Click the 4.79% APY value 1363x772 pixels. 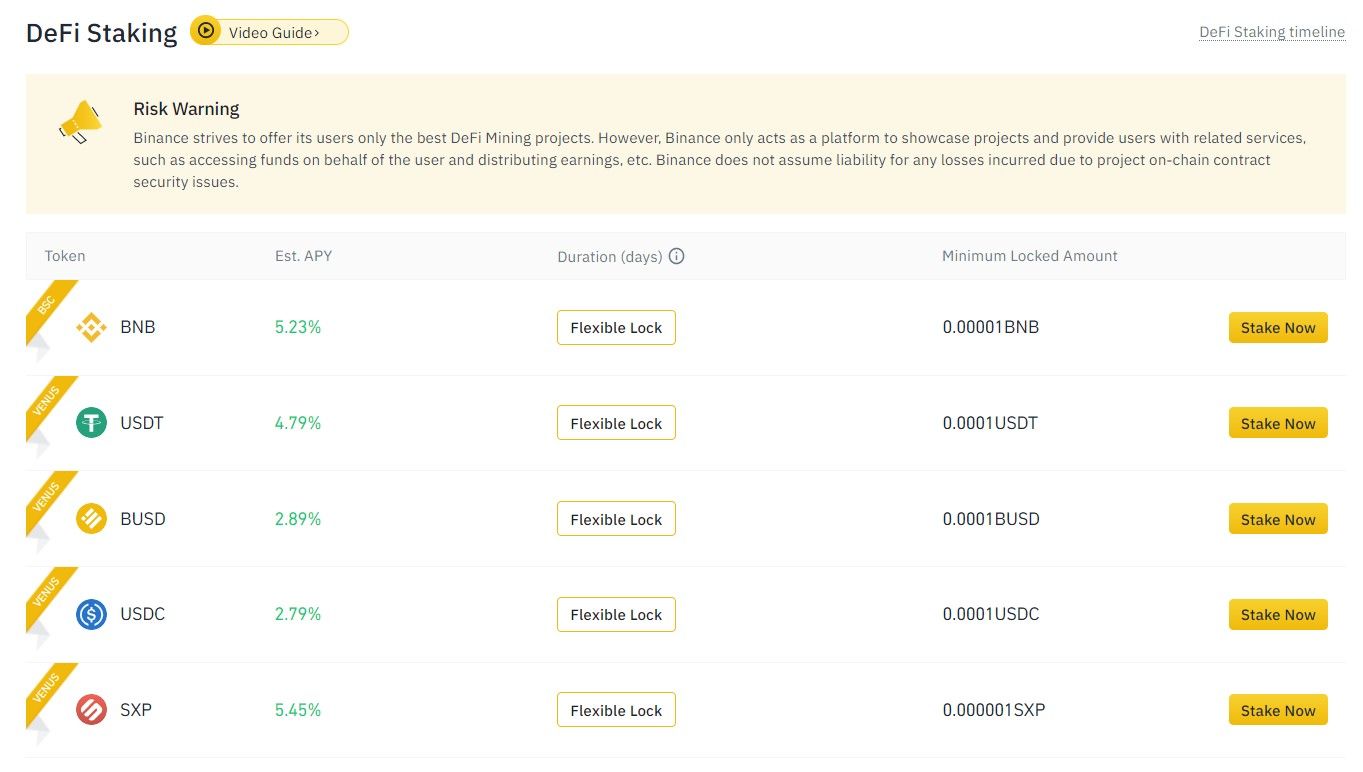[298, 423]
